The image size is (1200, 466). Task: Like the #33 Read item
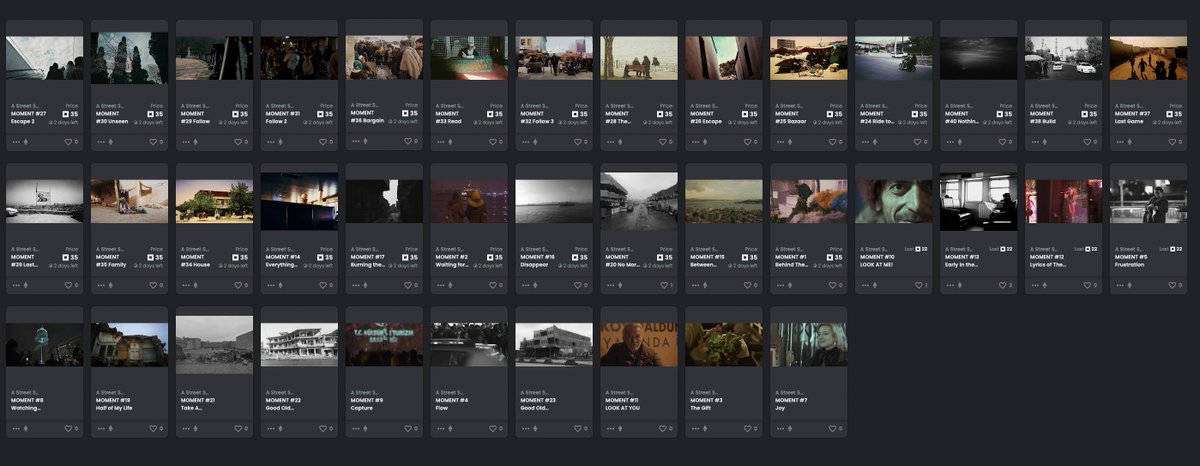494,142
